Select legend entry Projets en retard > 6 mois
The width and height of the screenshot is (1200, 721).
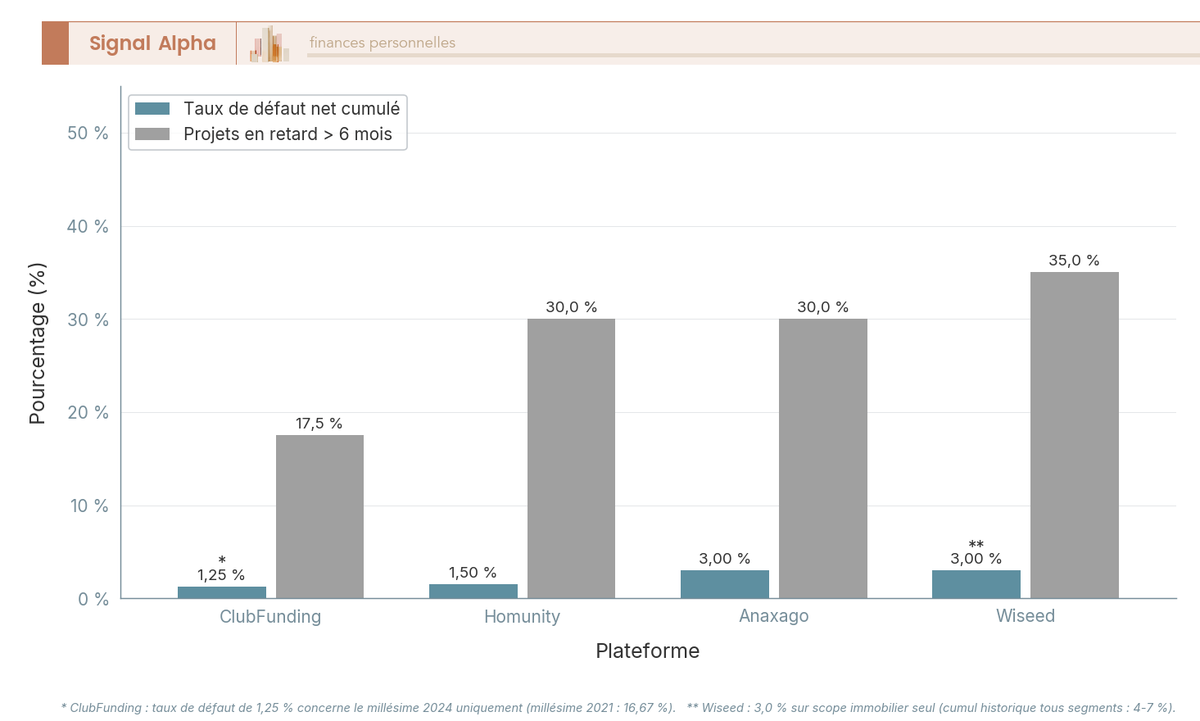(x=288, y=134)
